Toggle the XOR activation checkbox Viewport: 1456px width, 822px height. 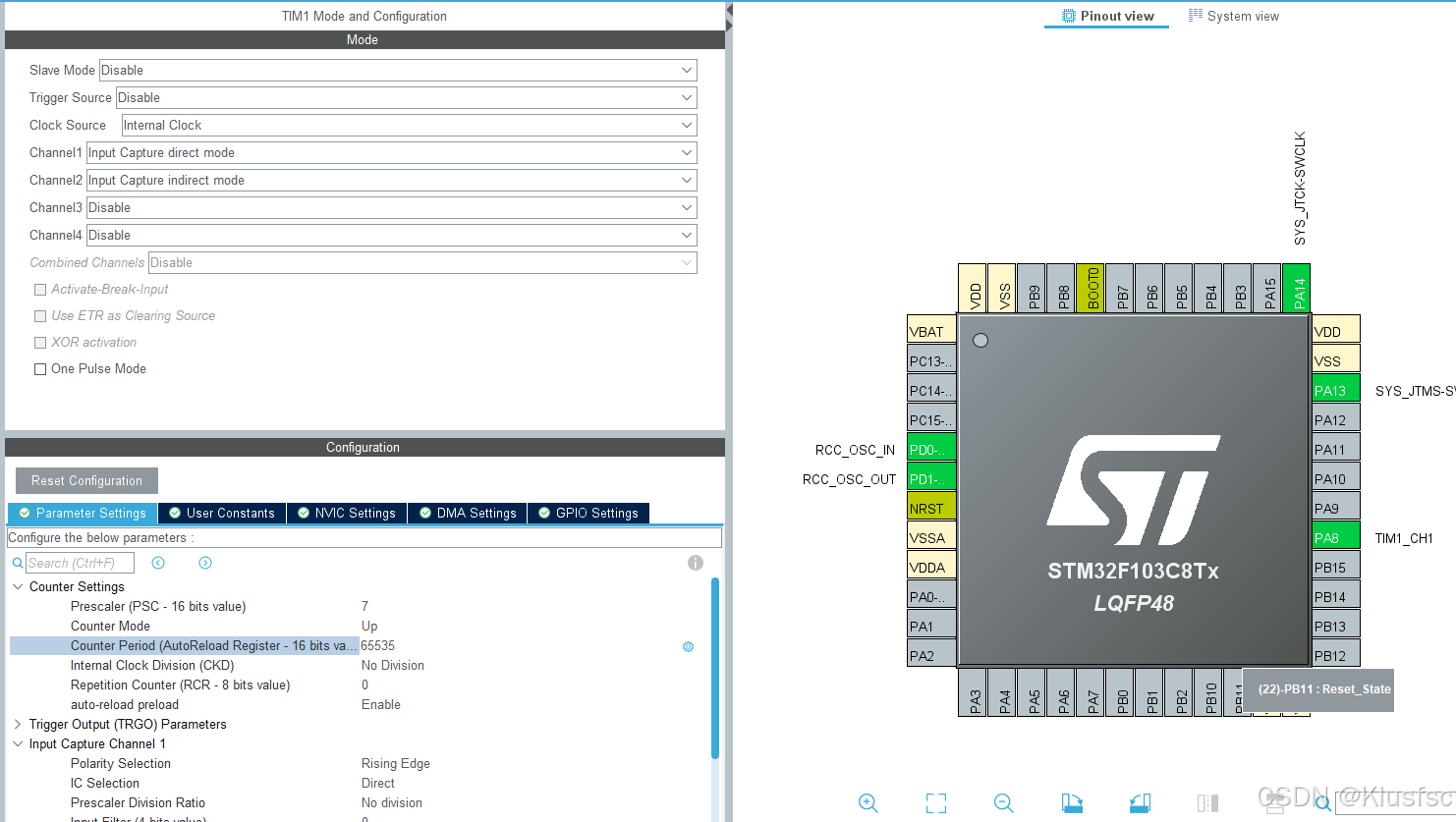[40, 343]
